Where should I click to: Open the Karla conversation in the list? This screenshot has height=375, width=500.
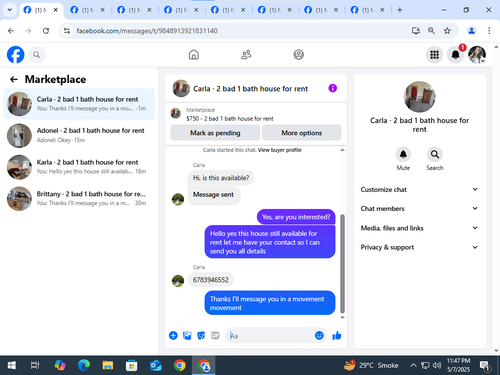(79, 167)
